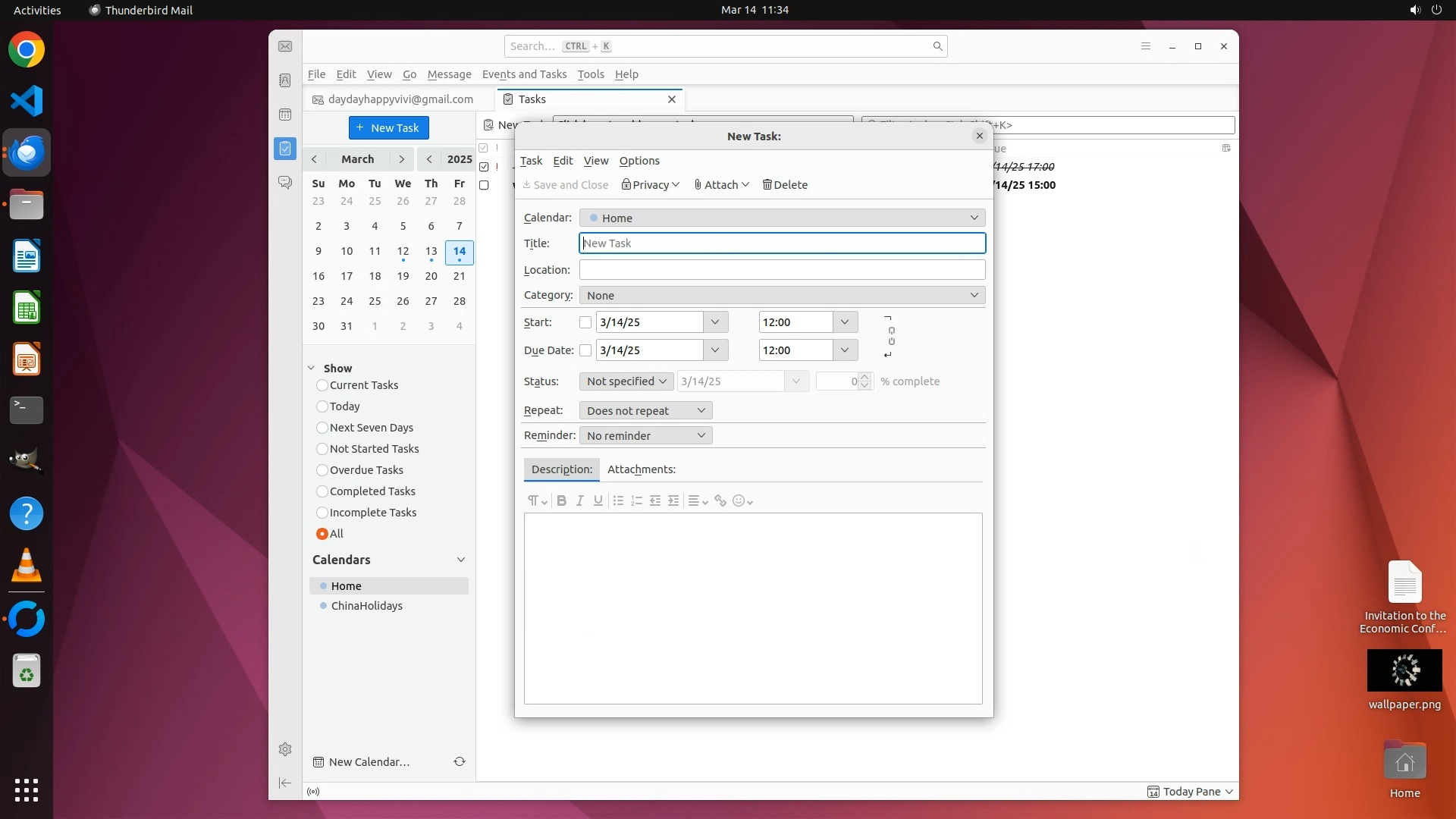Viewport: 1456px width, 819px height.
Task: Click the New Task button
Action: [x=388, y=127]
